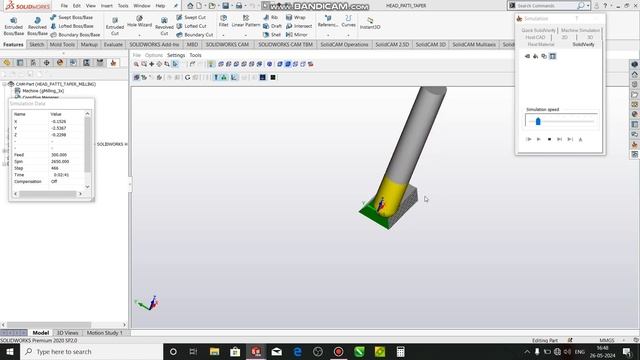
Task: Open the Window menu
Action: pyautogui.click(x=142, y=6)
